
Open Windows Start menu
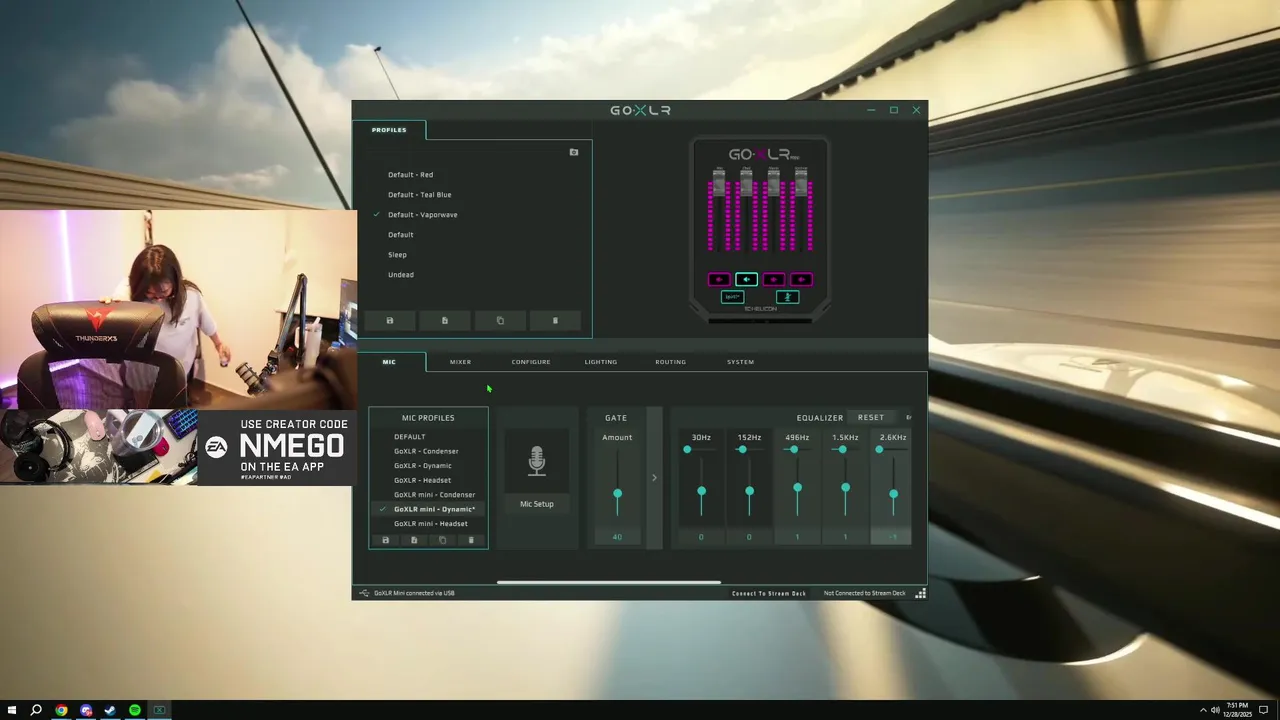[12, 710]
